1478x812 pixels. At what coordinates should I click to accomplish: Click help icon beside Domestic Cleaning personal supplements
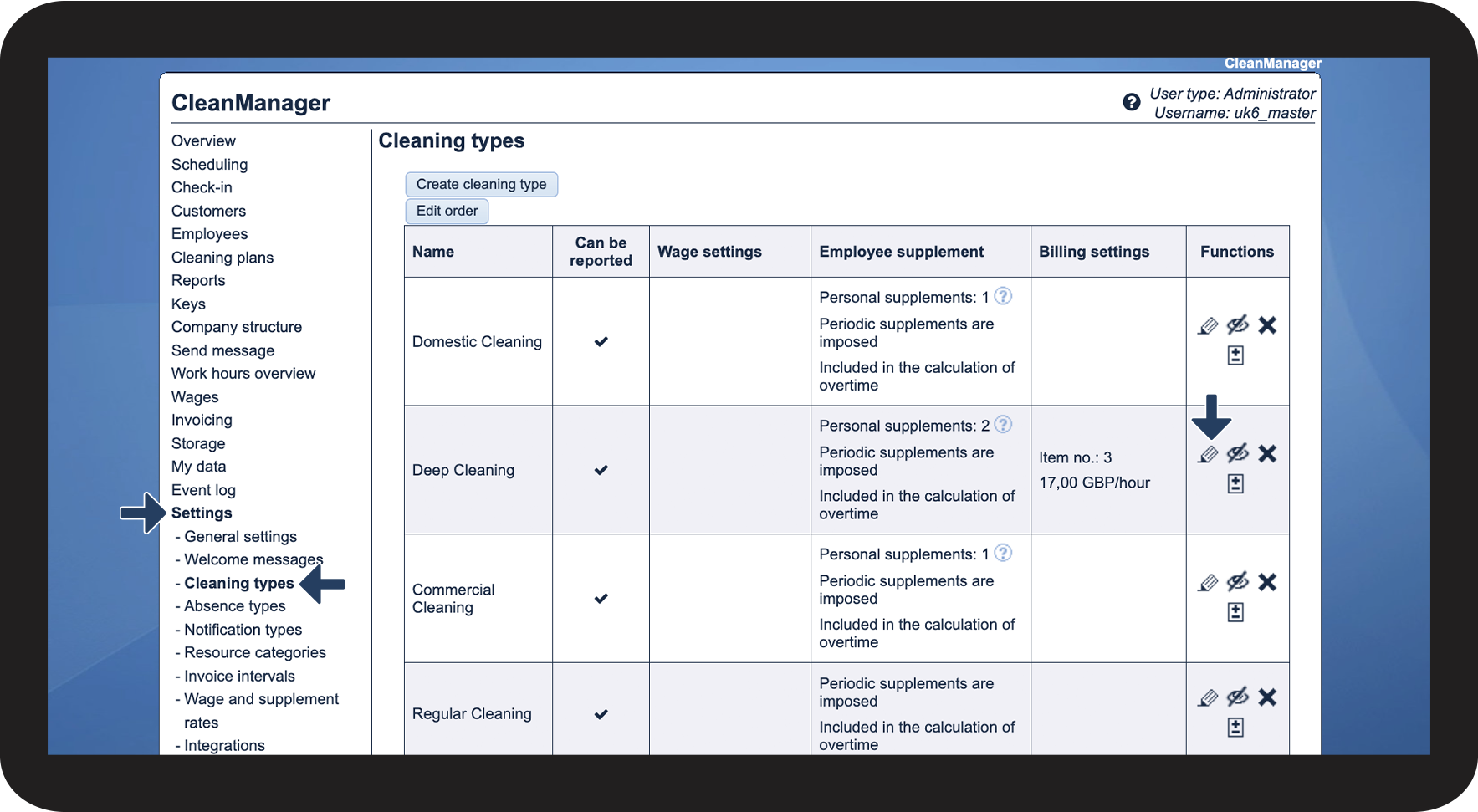[1003, 296]
